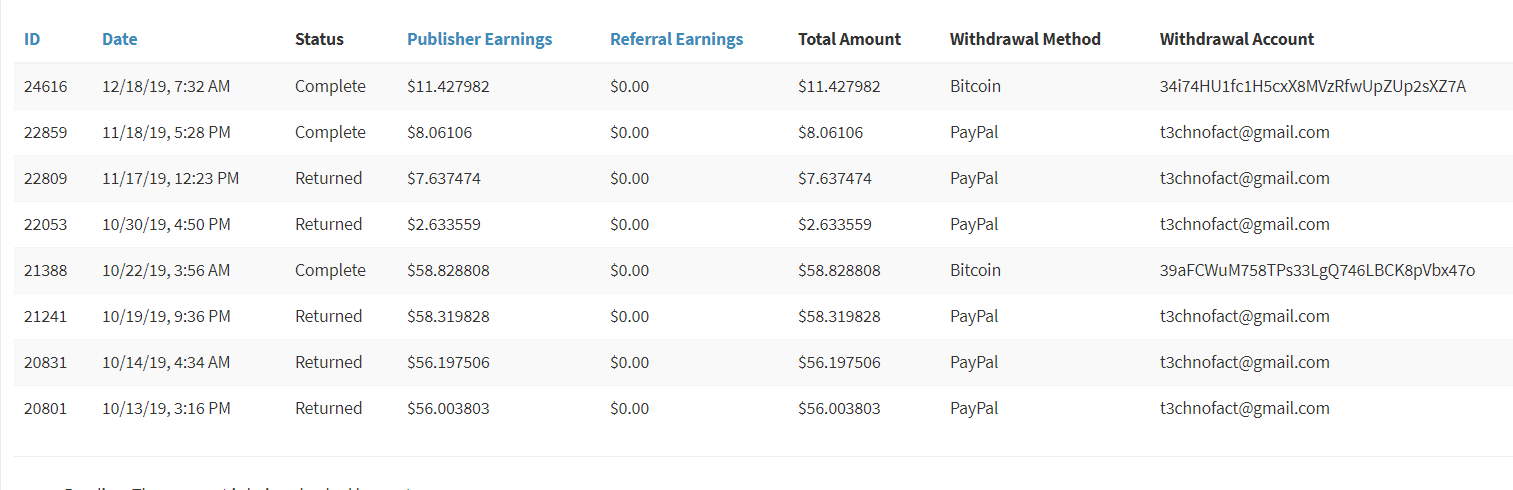This screenshot has width=1513, height=490.
Task: Click the PayPal email in row 22053
Action: click(x=1244, y=225)
